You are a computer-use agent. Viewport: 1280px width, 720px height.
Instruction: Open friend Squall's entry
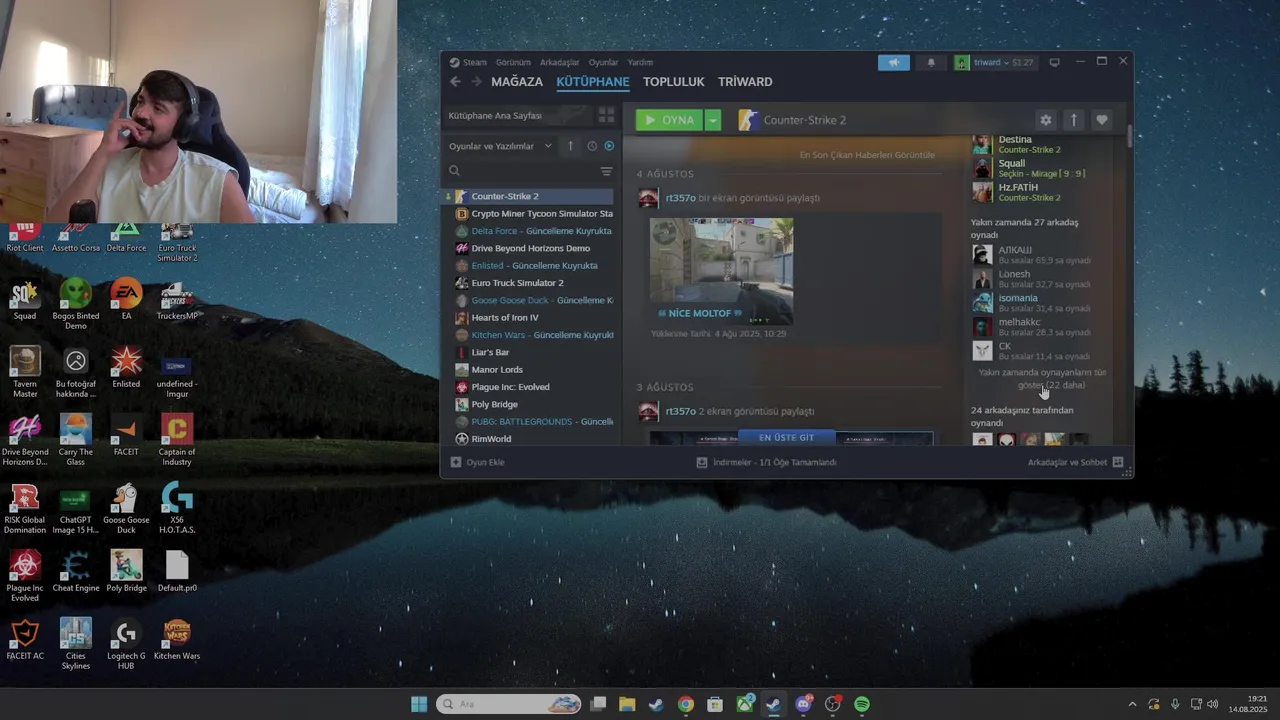pos(1040,168)
